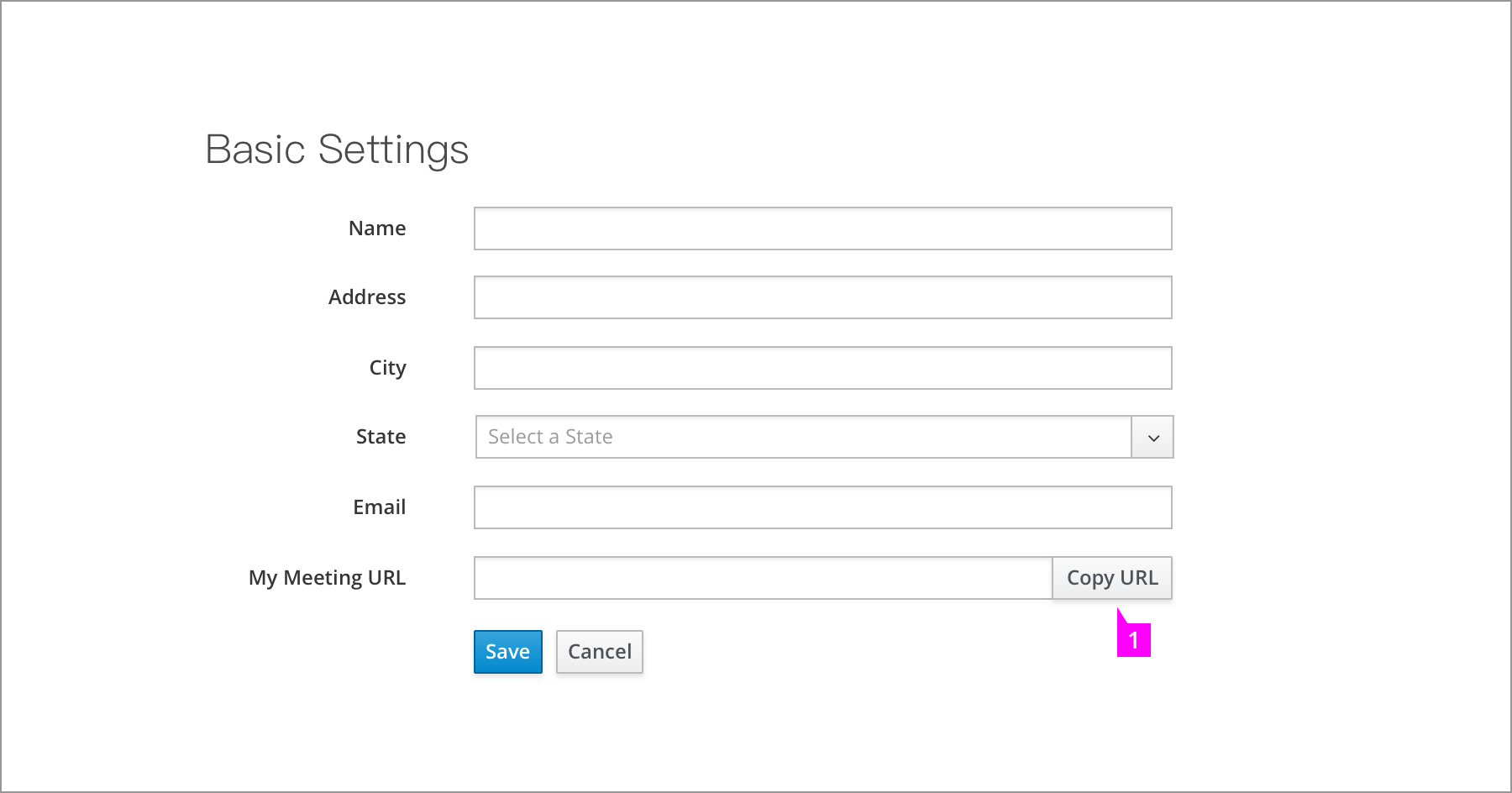Focus the Email input field
This screenshot has width=1512, height=793.
[822, 507]
